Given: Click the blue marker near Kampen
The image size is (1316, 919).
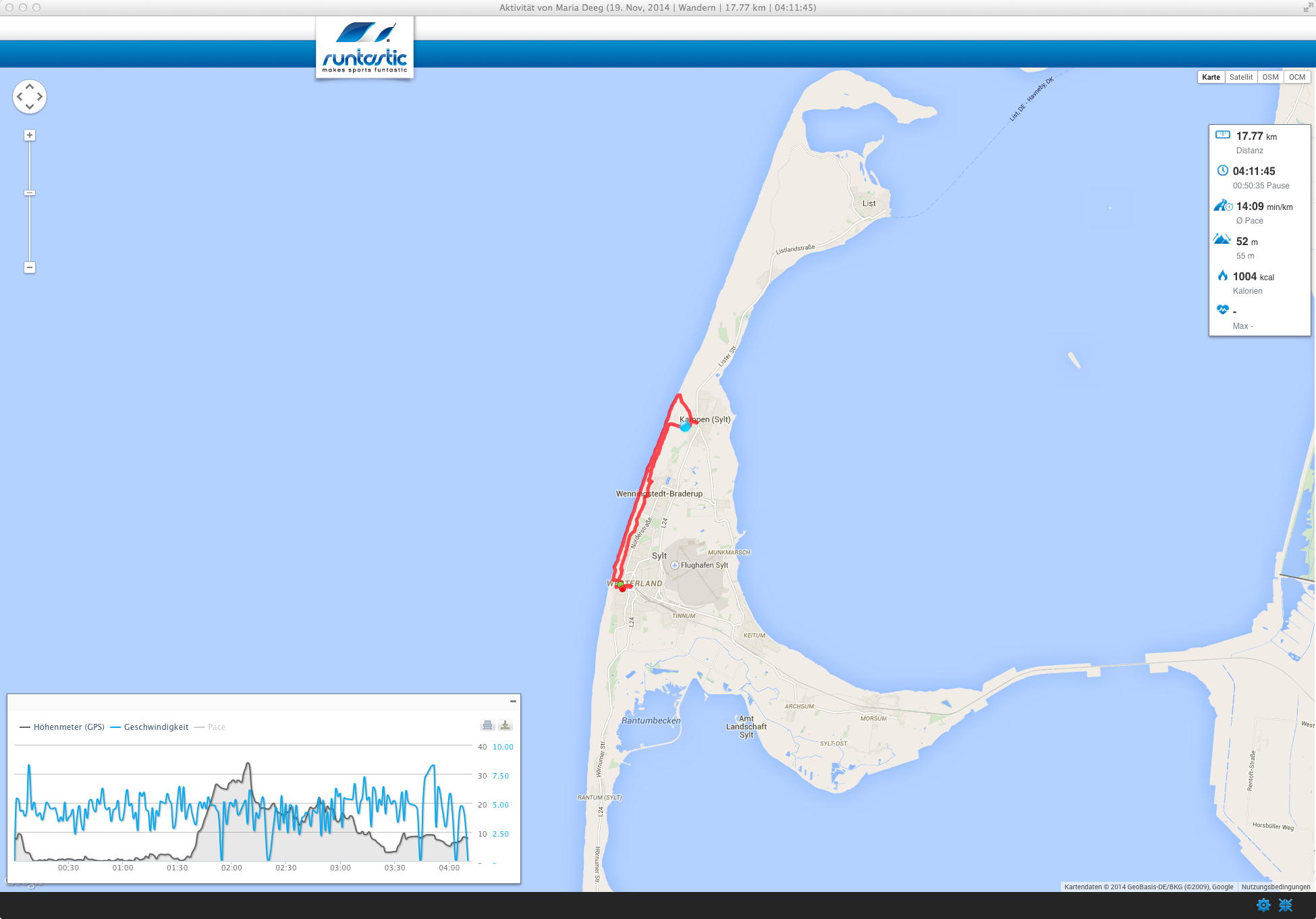Looking at the screenshot, I should 685,427.
